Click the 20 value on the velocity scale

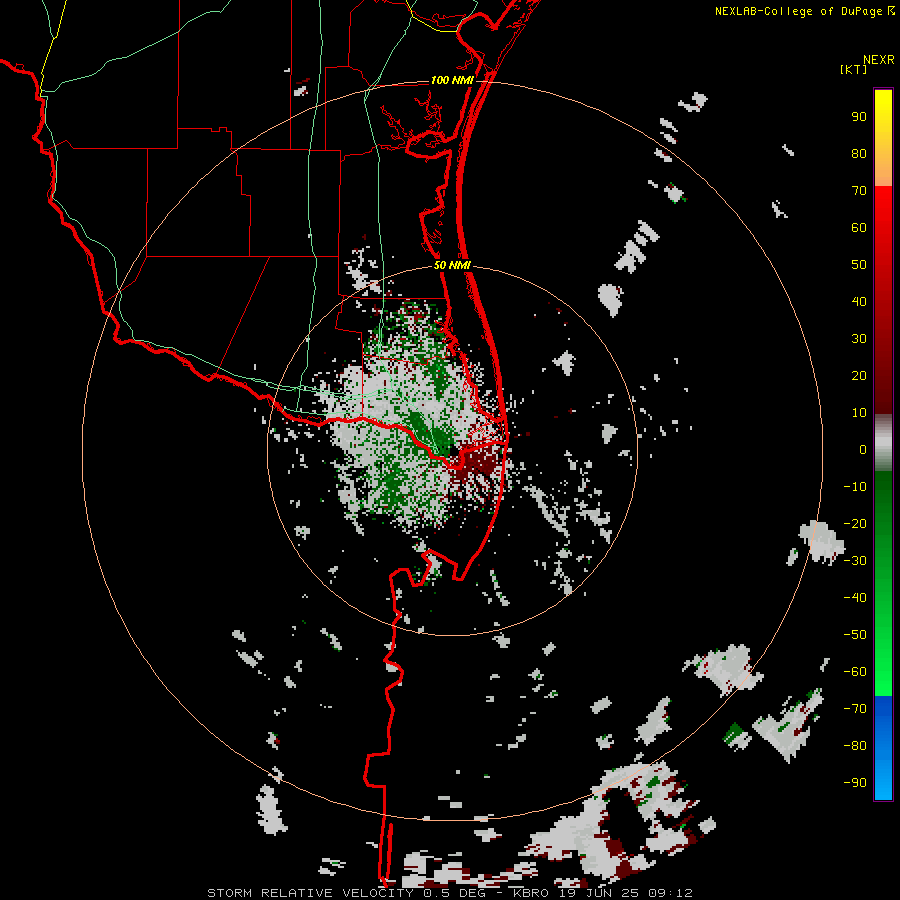click(859, 375)
